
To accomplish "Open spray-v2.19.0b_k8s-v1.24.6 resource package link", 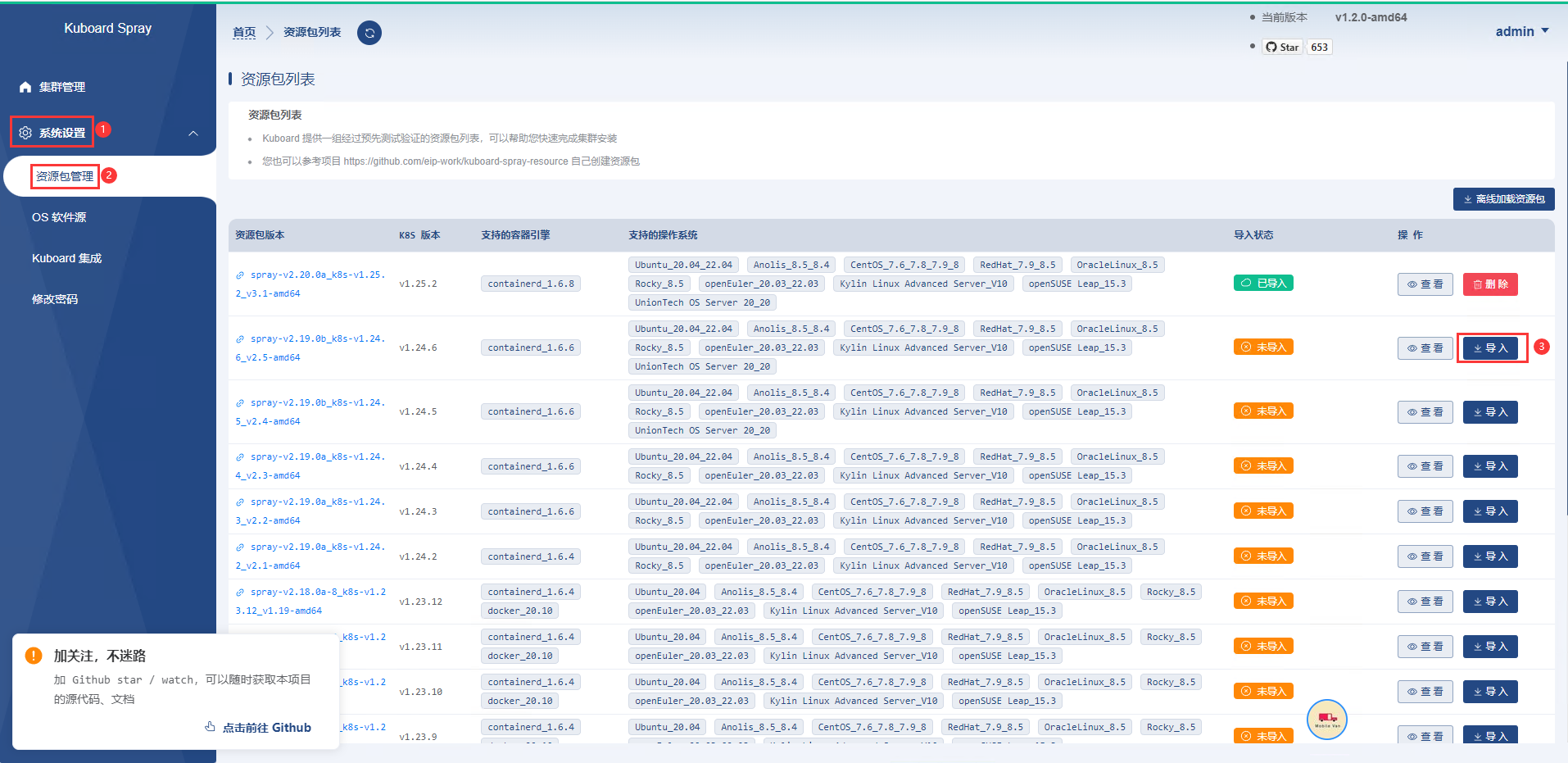I will pos(310,347).
